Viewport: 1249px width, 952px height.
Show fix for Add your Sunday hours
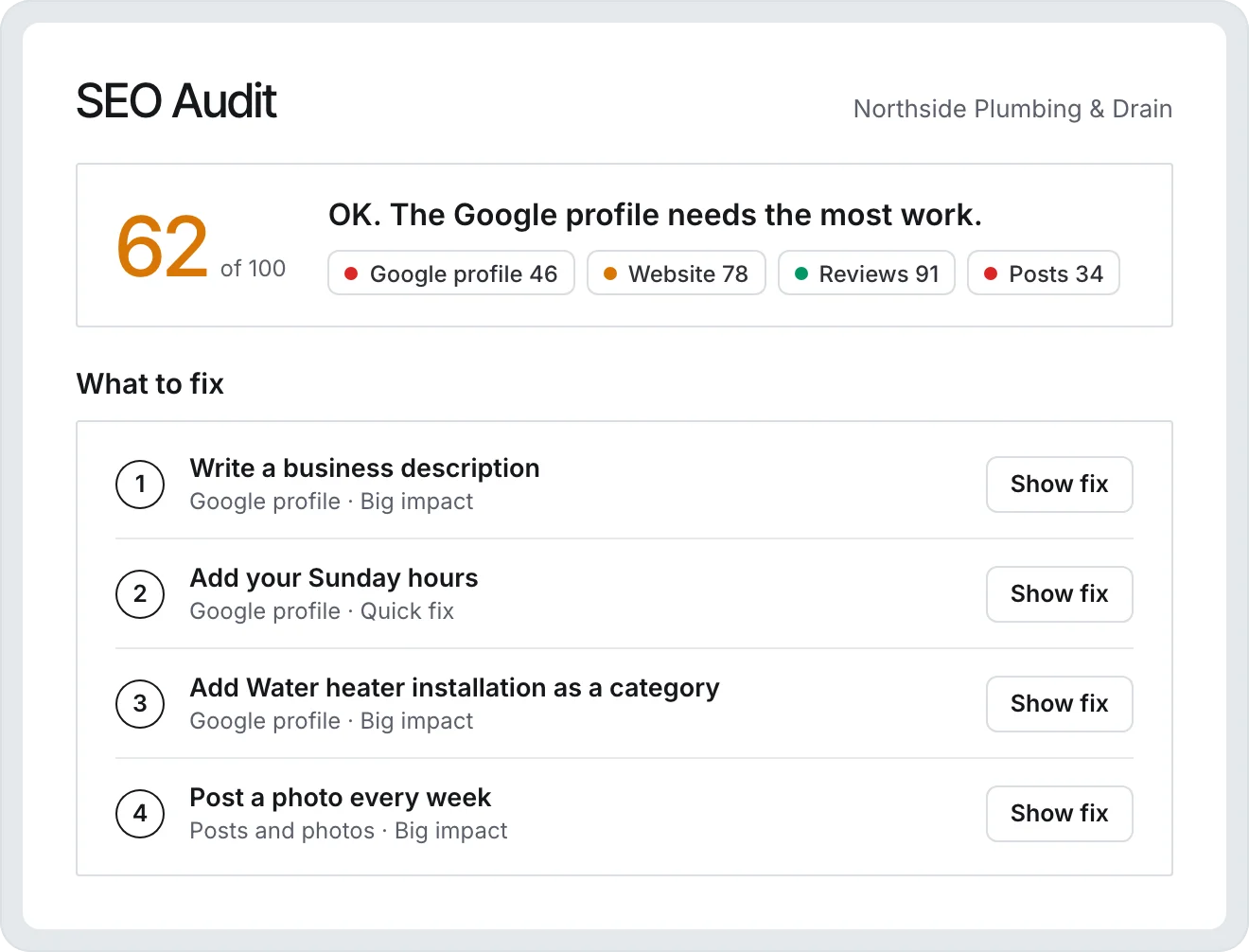tap(1059, 594)
